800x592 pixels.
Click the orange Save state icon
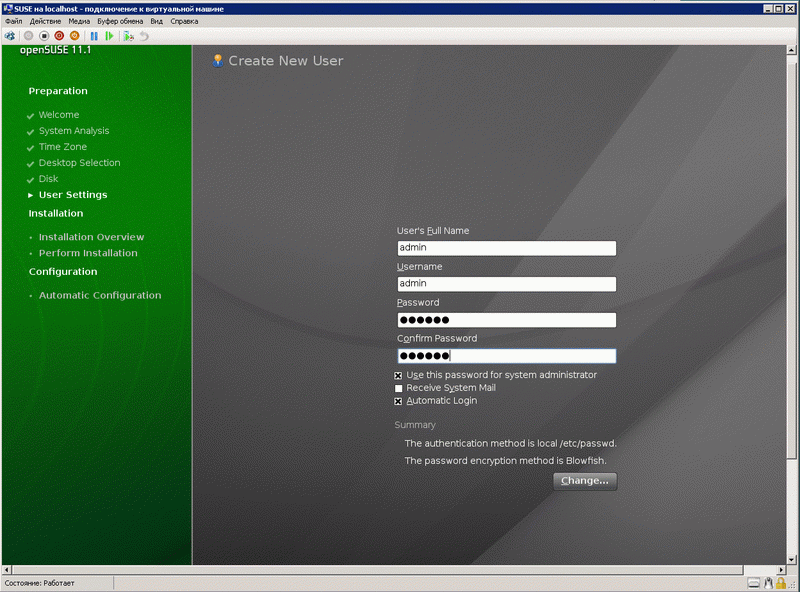[x=74, y=36]
